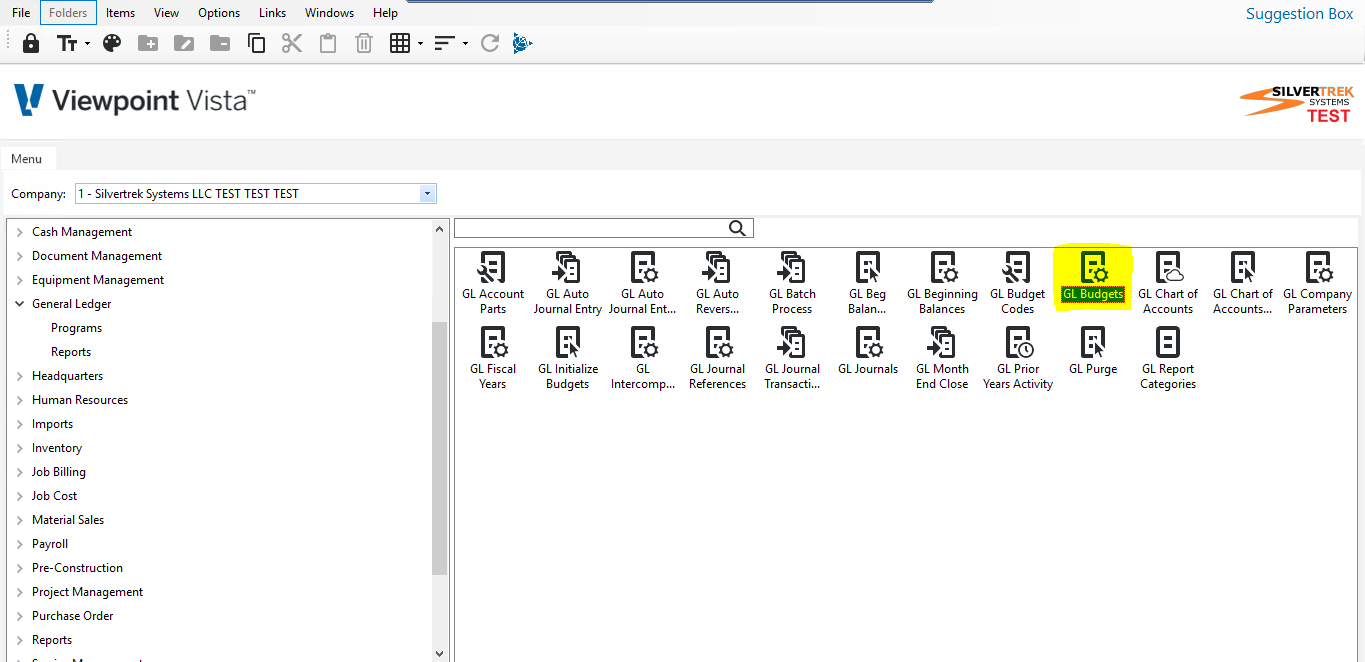Viewport: 1365px width, 662px height.
Task: Click the copy icon in toolbar
Action: (x=256, y=43)
